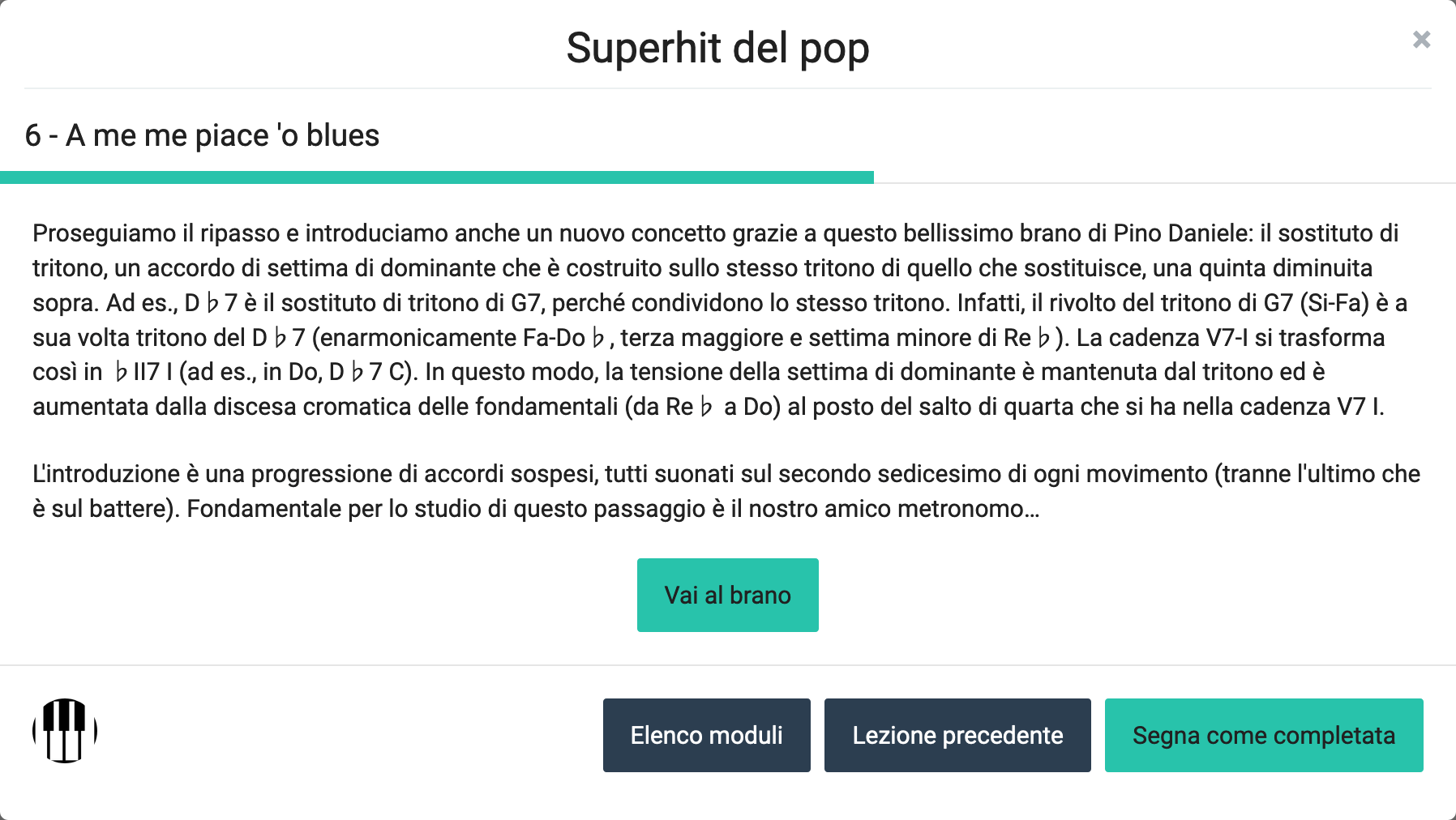The height and width of the screenshot is (820, 1456).
Task: Close the Superhit del pop dialog
Action: [1421, 40]
